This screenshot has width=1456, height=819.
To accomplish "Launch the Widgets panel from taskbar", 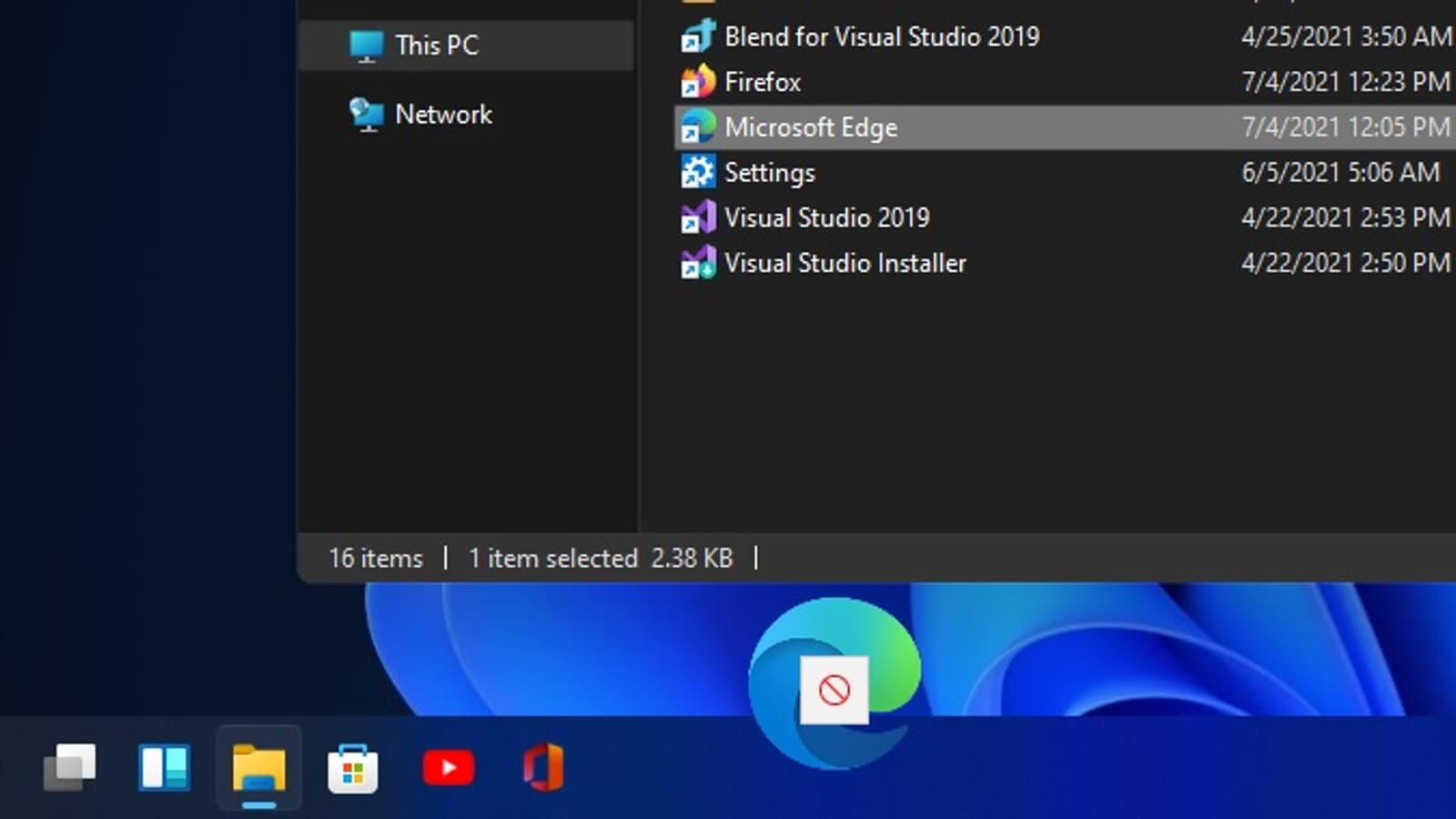I will pos(165,768).
